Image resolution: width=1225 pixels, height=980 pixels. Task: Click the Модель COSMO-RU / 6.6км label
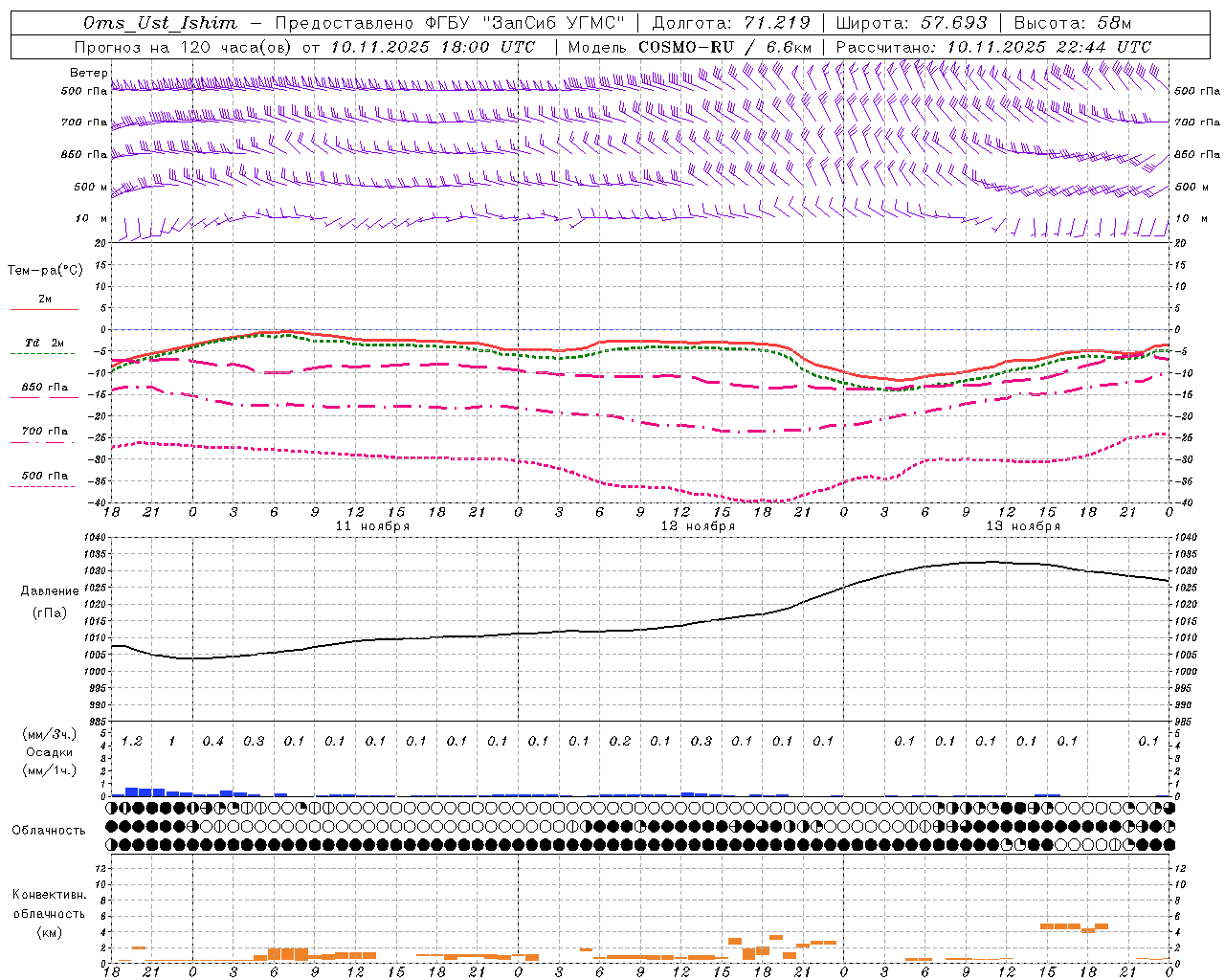click(689, 47)
